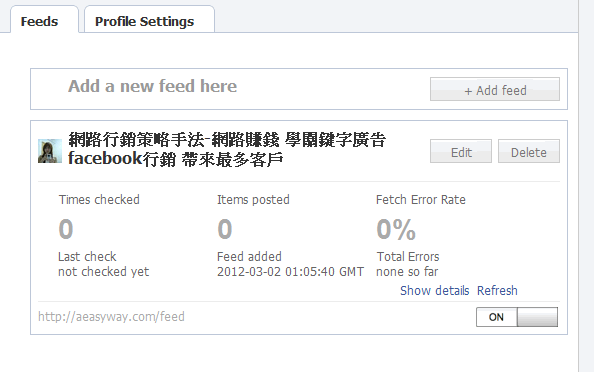Click the 'not checked yet' status text
597x372 pixels.
pos(104,271)
